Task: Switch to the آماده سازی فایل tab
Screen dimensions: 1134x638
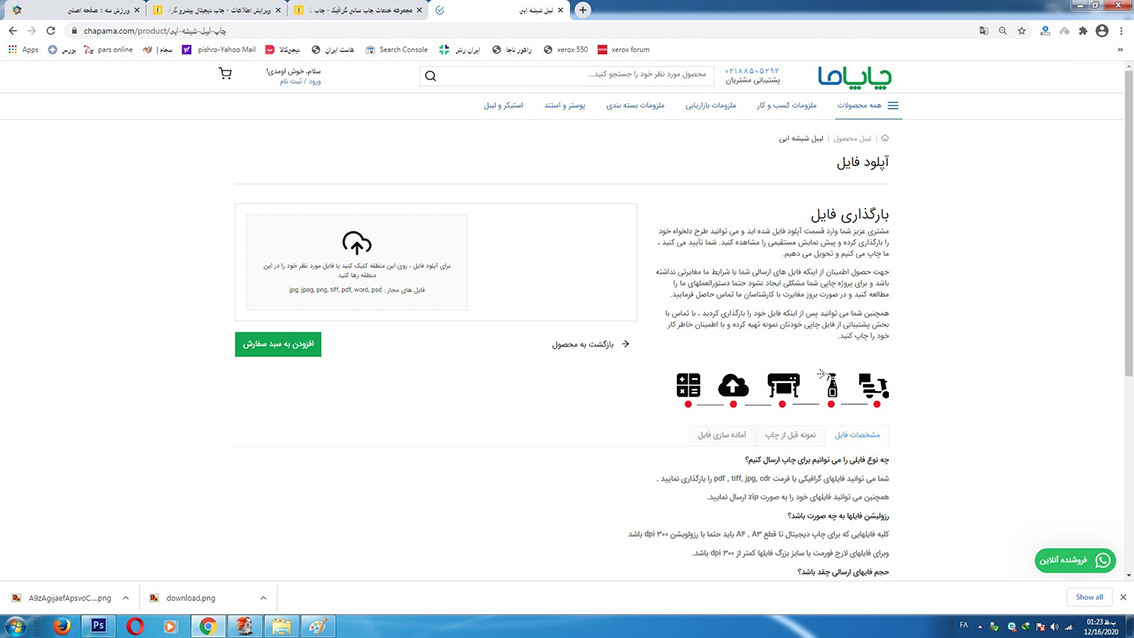Action: tap(722, 435)
